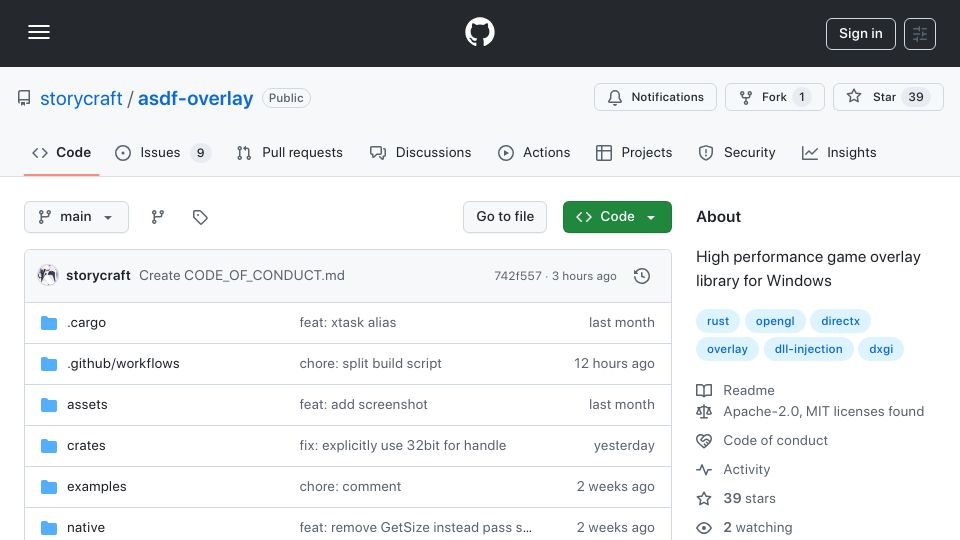Expand the main branch dropdown

pyautogui.click(x=77, y=217)
